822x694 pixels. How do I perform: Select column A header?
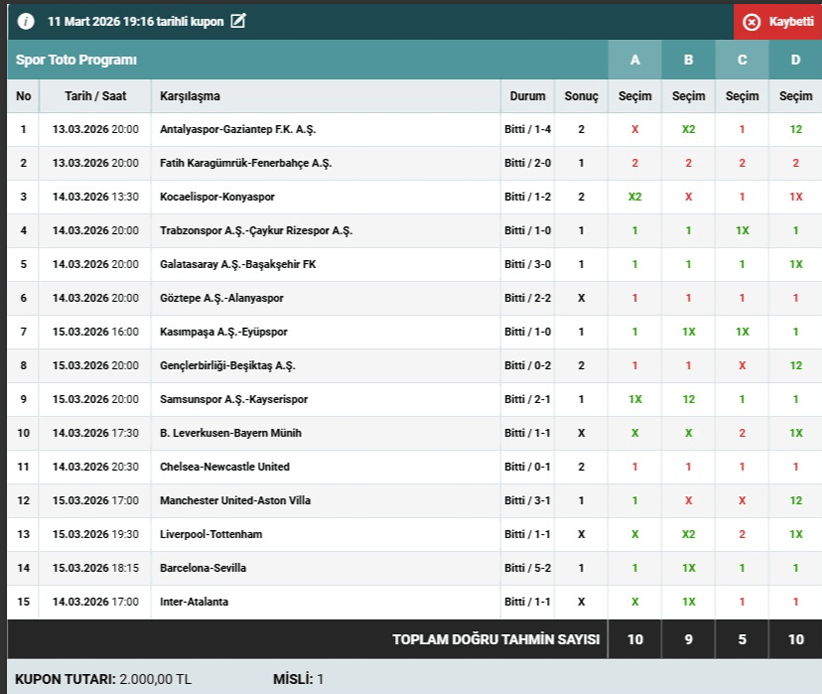click(x=635, y=60)
